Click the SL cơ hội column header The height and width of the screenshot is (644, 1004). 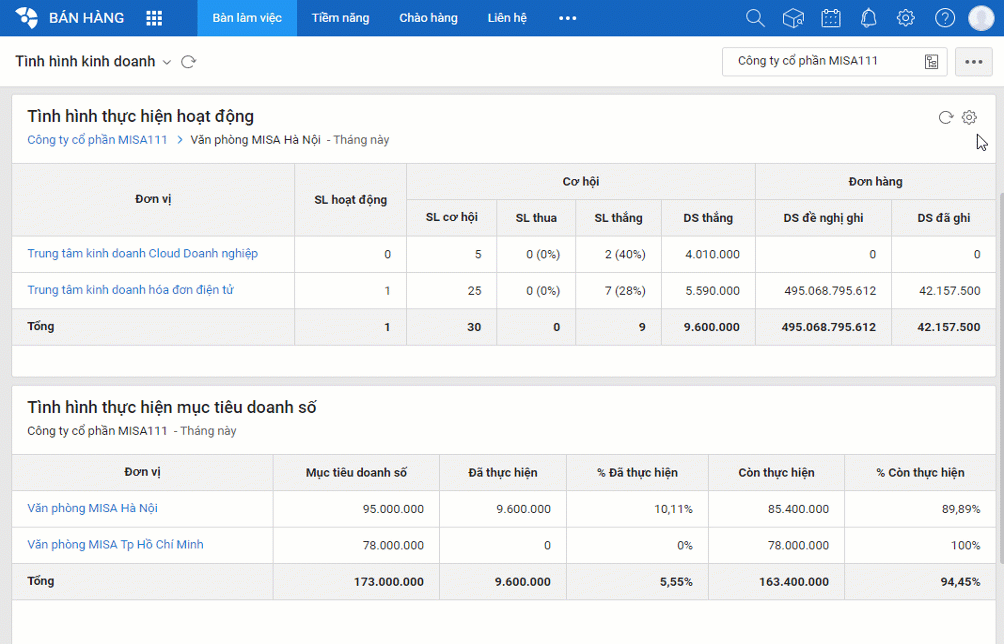(451, 218)
